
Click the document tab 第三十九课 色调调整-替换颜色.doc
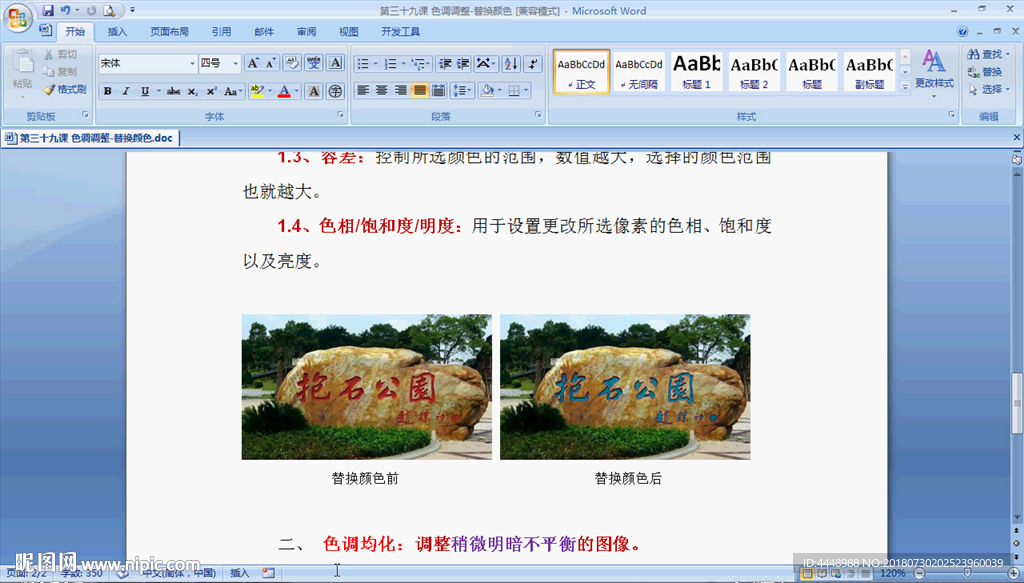(90, 138)
